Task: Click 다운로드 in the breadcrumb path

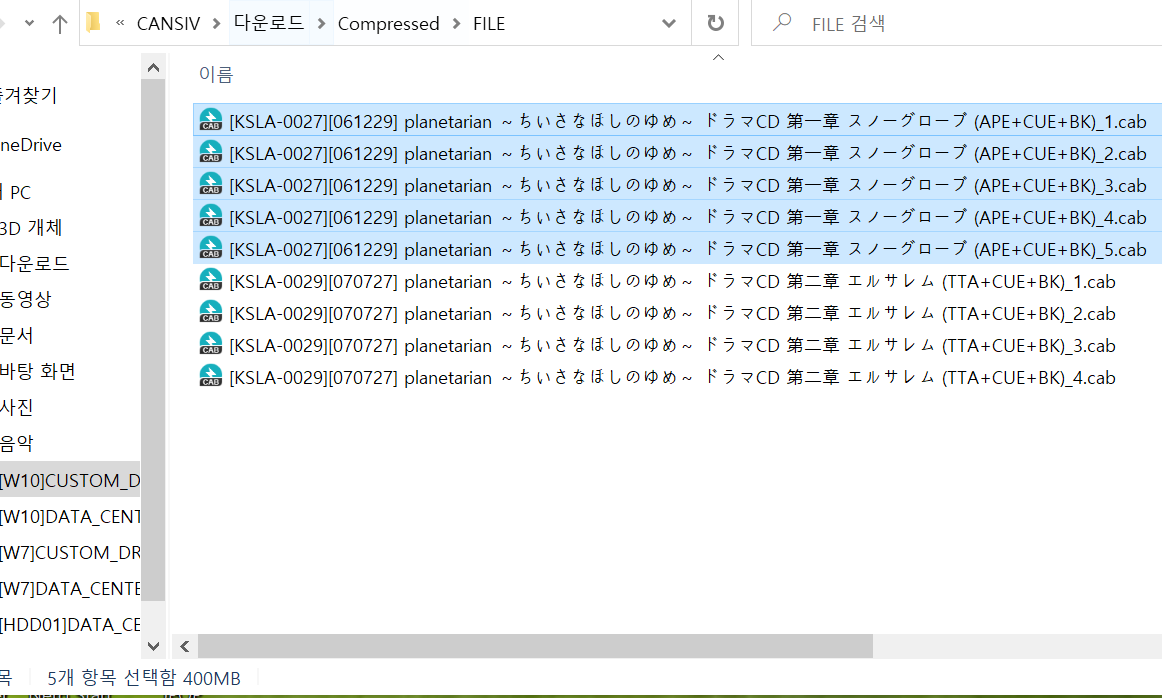Action: click(268, 23)
